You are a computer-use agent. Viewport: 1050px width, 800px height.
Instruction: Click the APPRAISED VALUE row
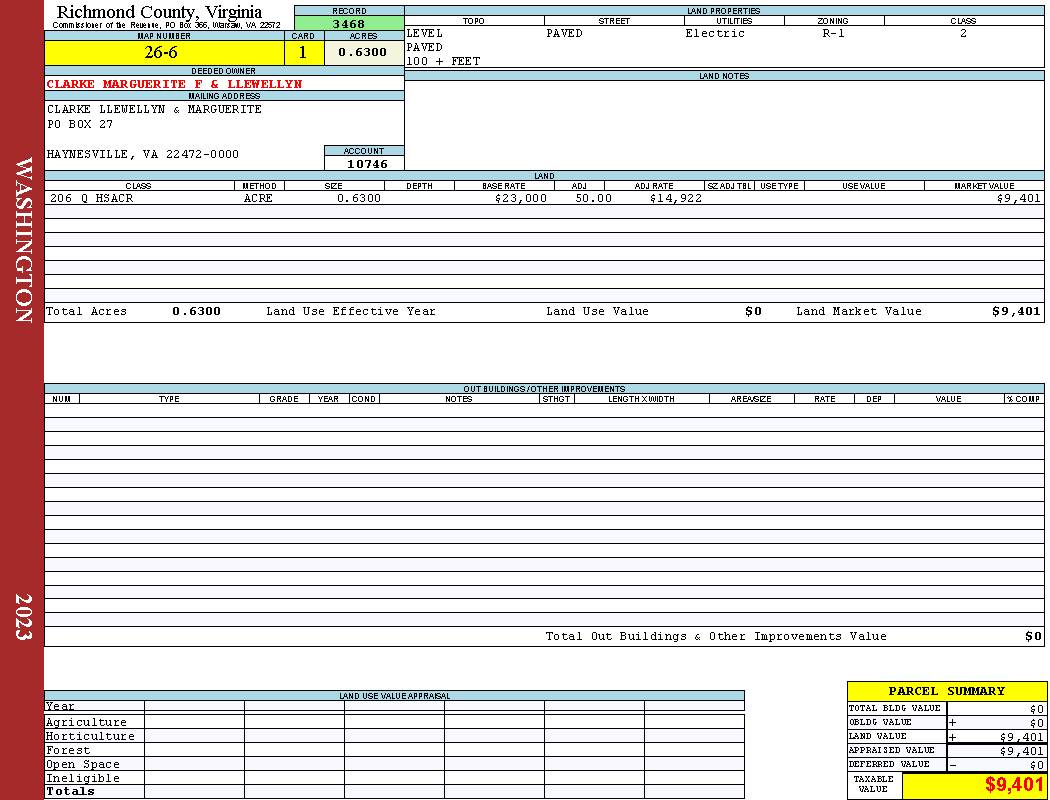[x=946, y=750]
